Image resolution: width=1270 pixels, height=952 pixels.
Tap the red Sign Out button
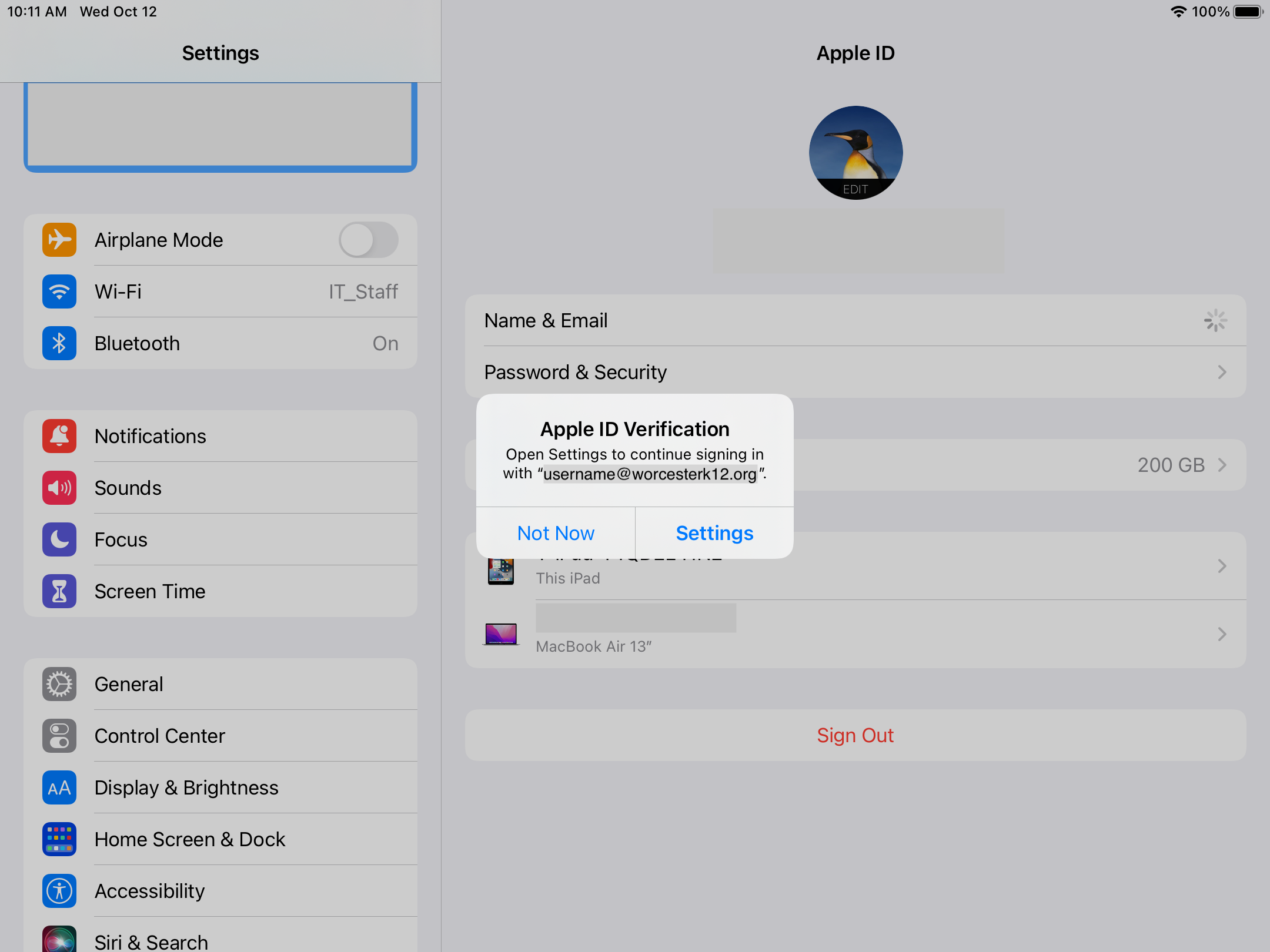855,735
